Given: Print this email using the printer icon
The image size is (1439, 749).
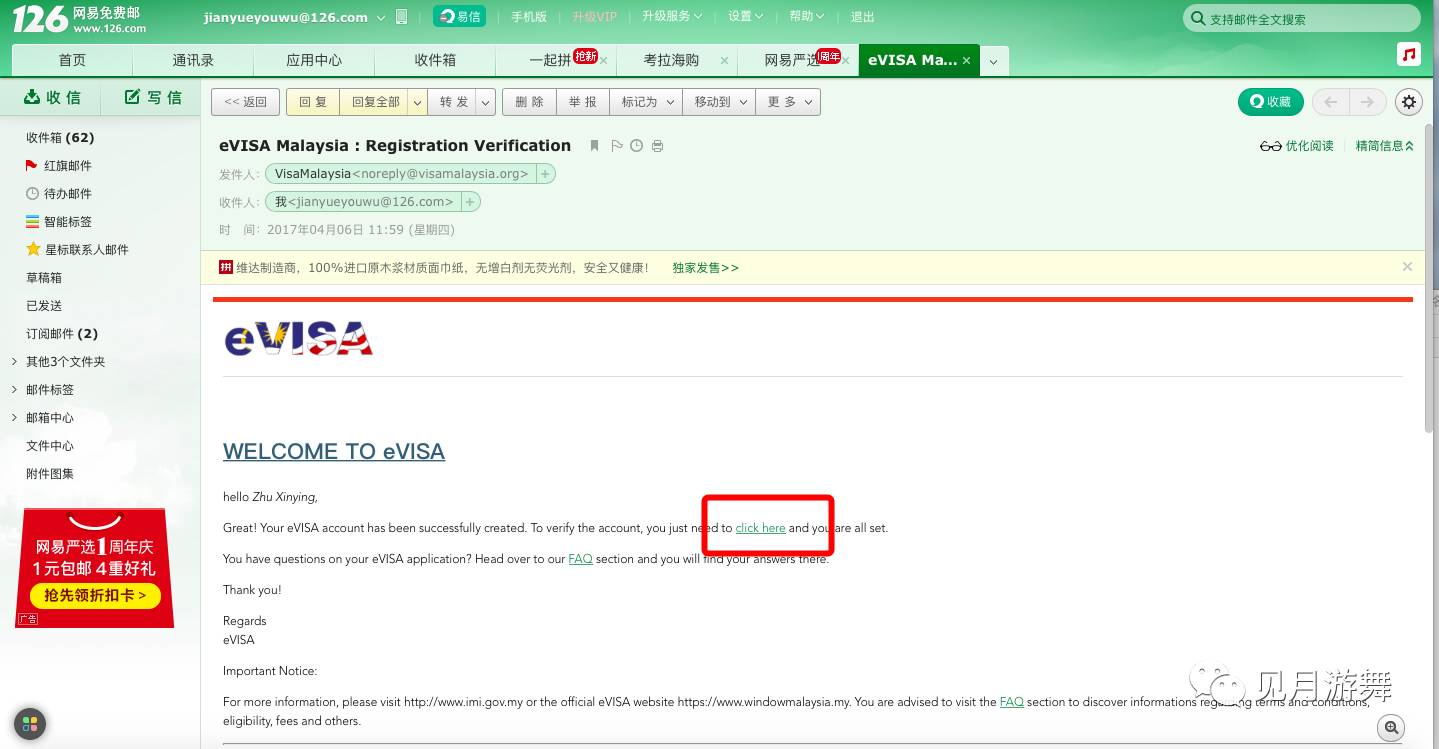Looking at the screenshot, I should pyautogui.click(x=657, y=146).
